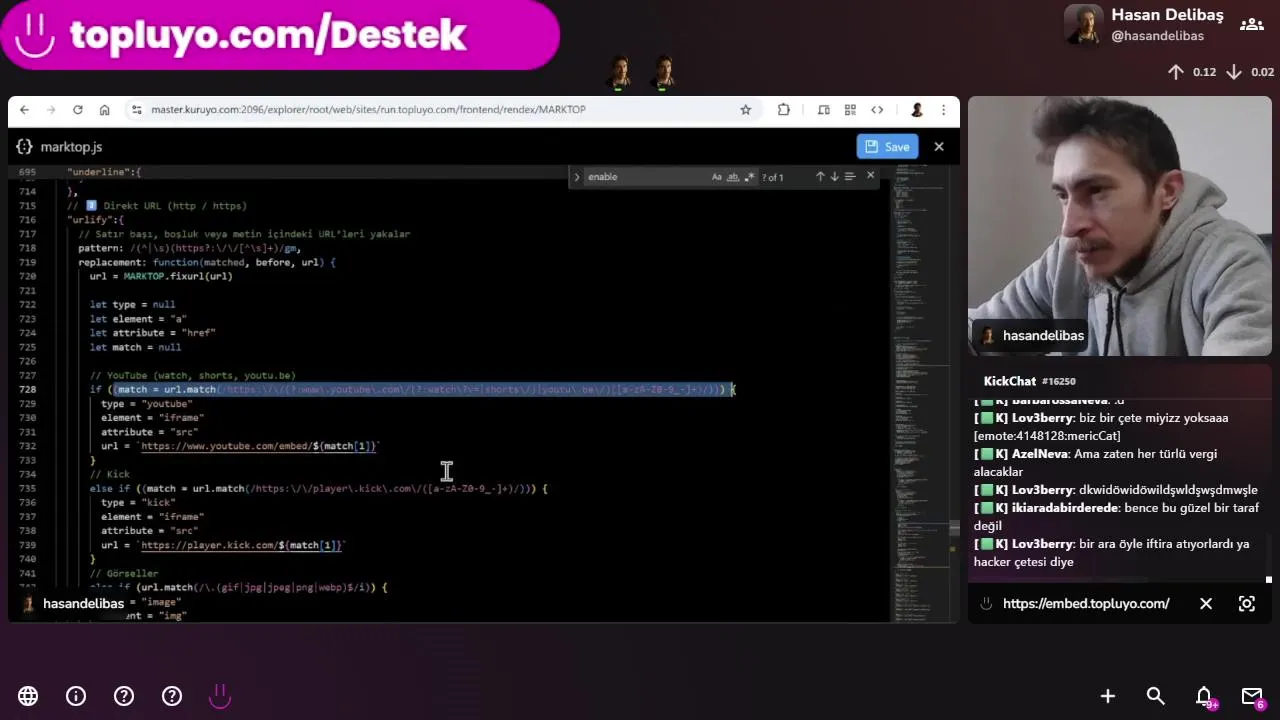1280x720 pixels.
Task: Open Hasan Delibaş profile avatar
Action: 1084,25
